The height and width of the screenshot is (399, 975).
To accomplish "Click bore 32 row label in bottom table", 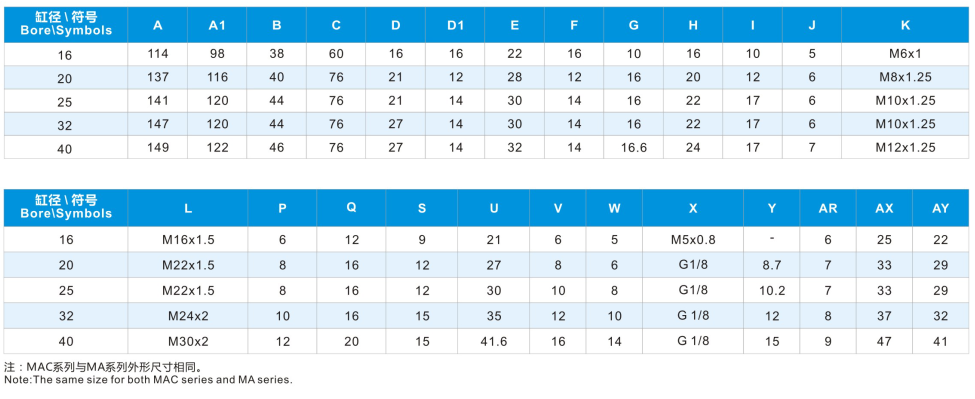I will coord(66,316).
